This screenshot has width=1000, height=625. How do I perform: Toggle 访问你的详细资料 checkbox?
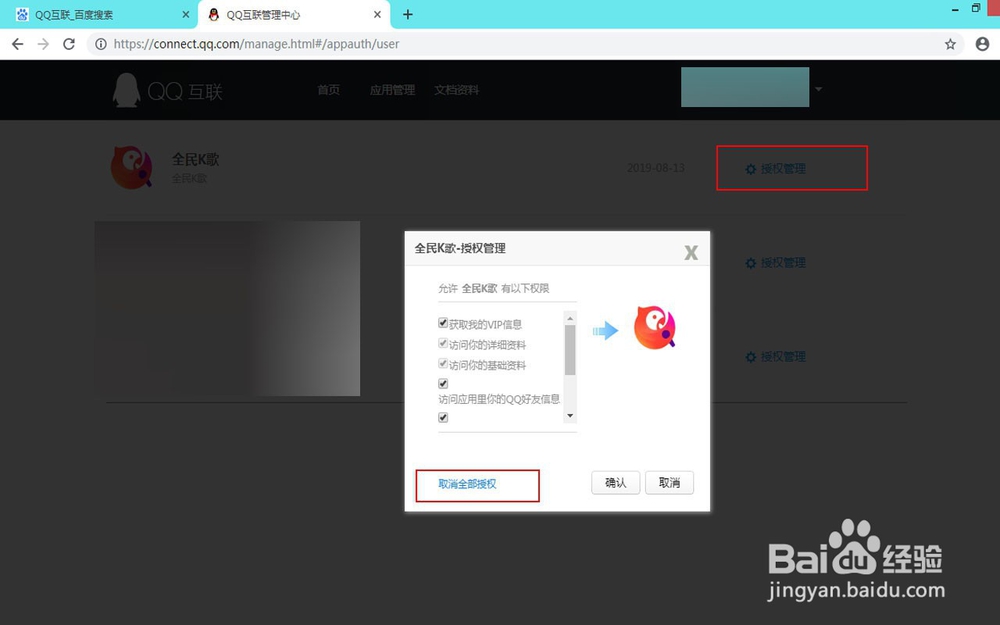443,343
